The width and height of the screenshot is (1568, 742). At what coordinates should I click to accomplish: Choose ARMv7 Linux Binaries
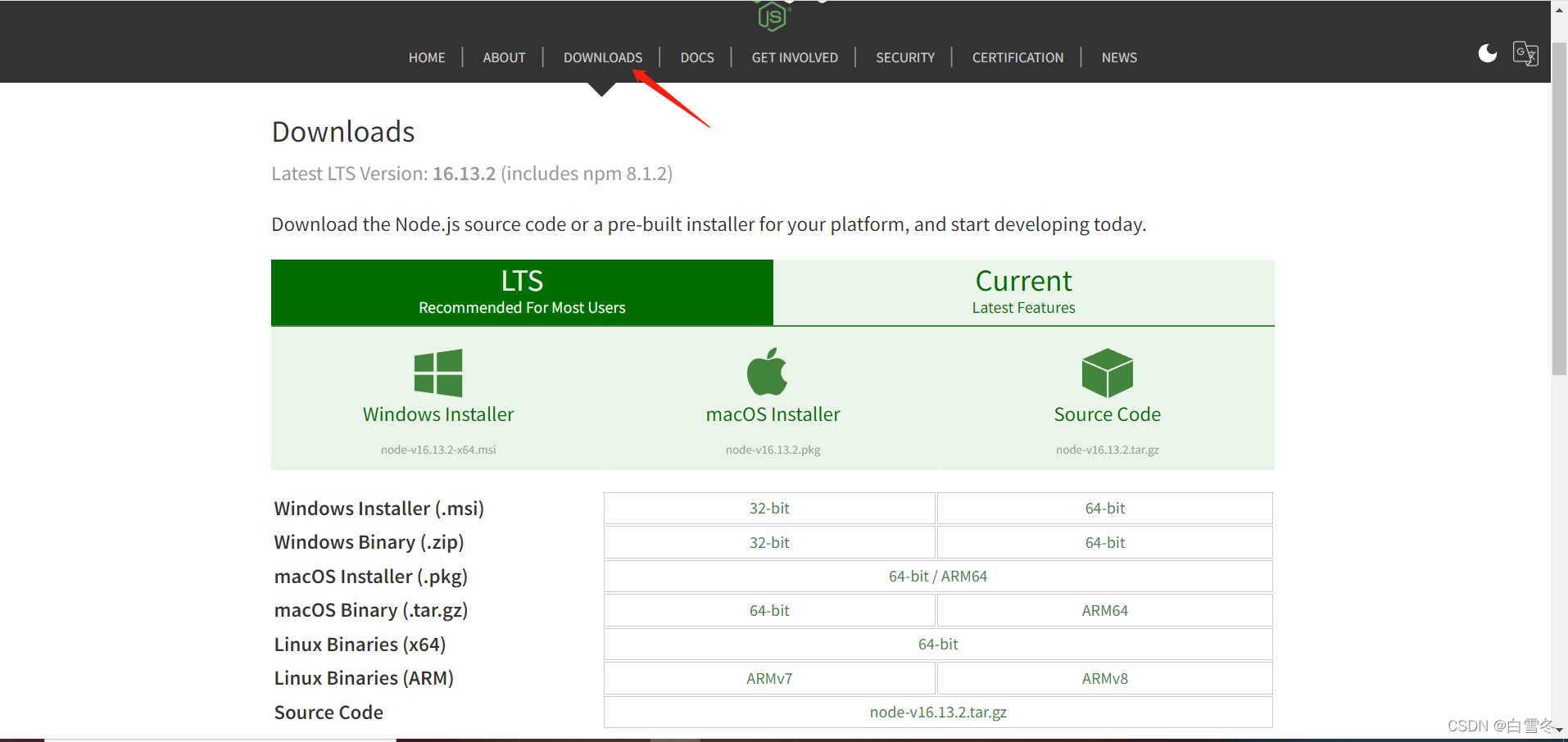[x=769, y=678]
